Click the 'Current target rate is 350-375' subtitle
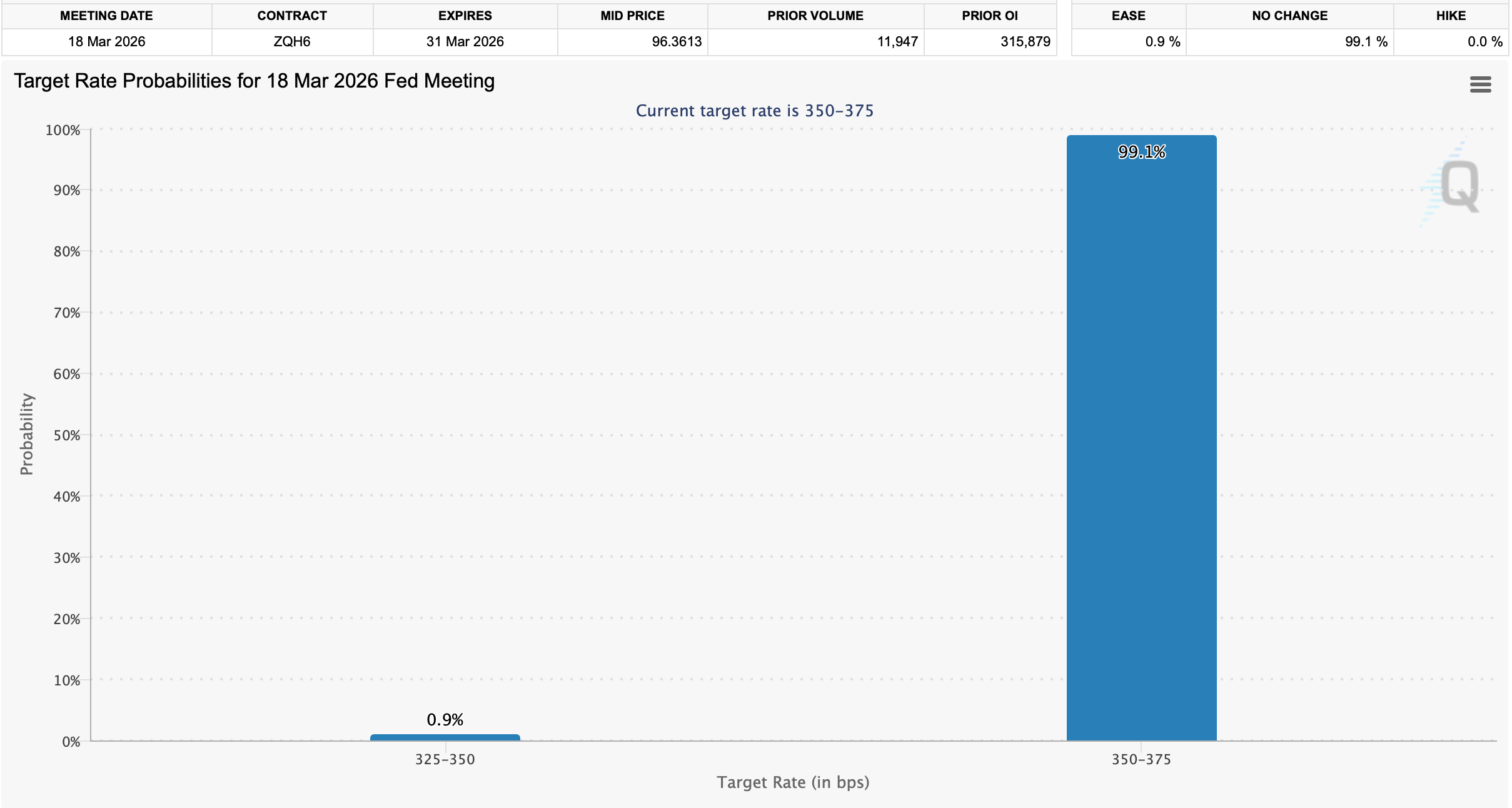The height and width of the screenshot is (808, 1512). coord(754,111)
